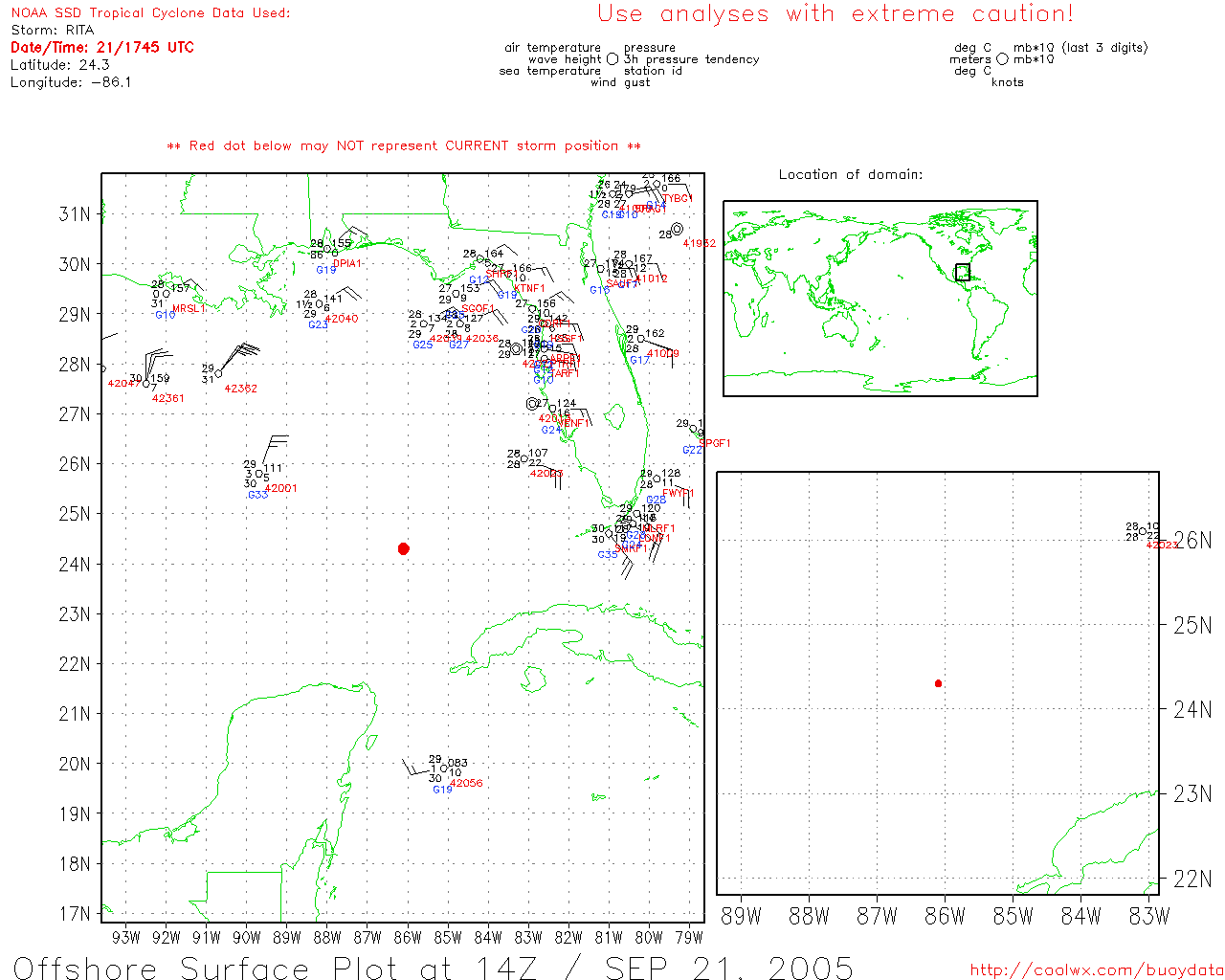Select the station circle for buoy 42001
1225x980 pixels.
[x=258, y=475]
